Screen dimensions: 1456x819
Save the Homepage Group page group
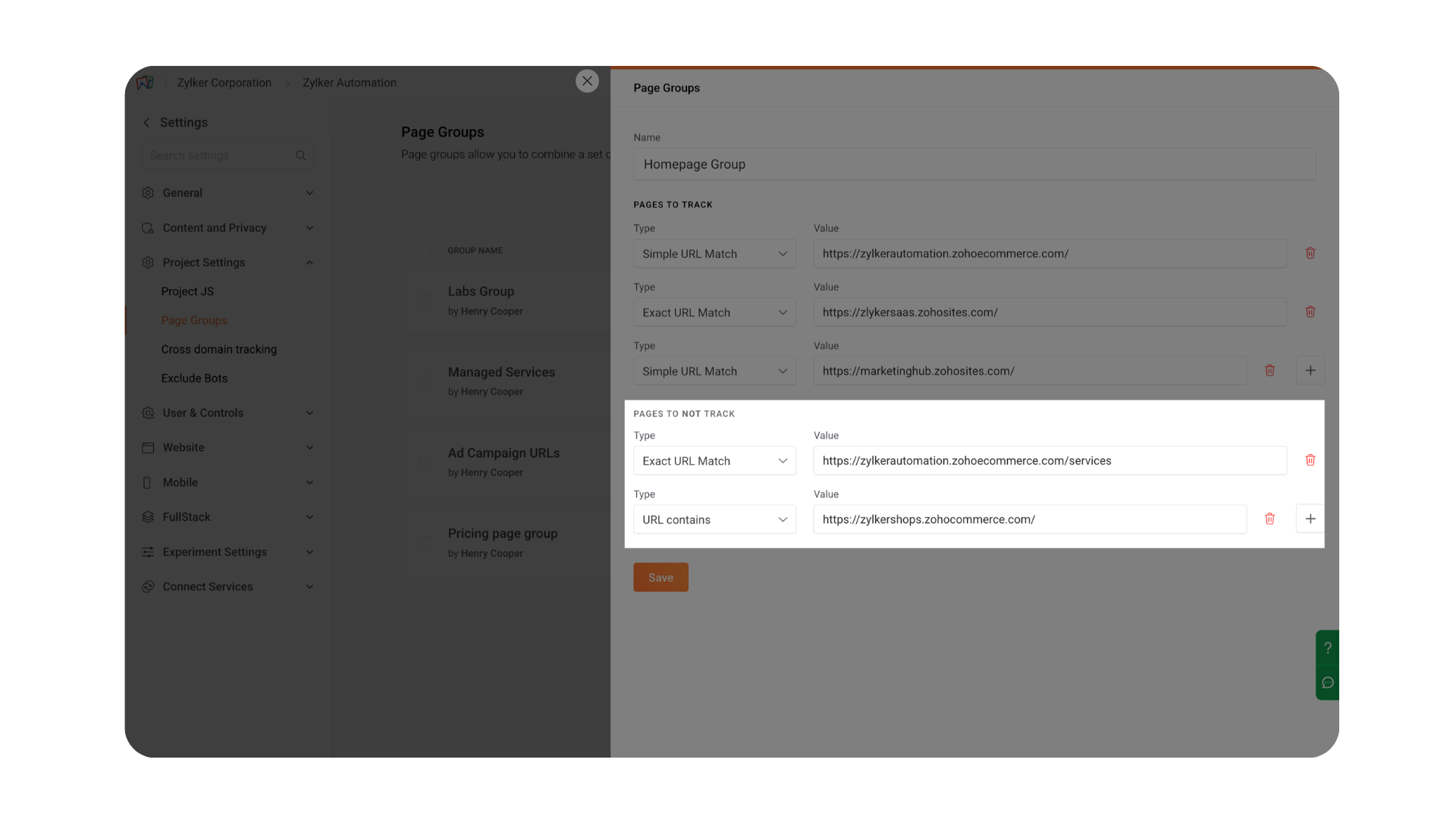coord(661,578)
